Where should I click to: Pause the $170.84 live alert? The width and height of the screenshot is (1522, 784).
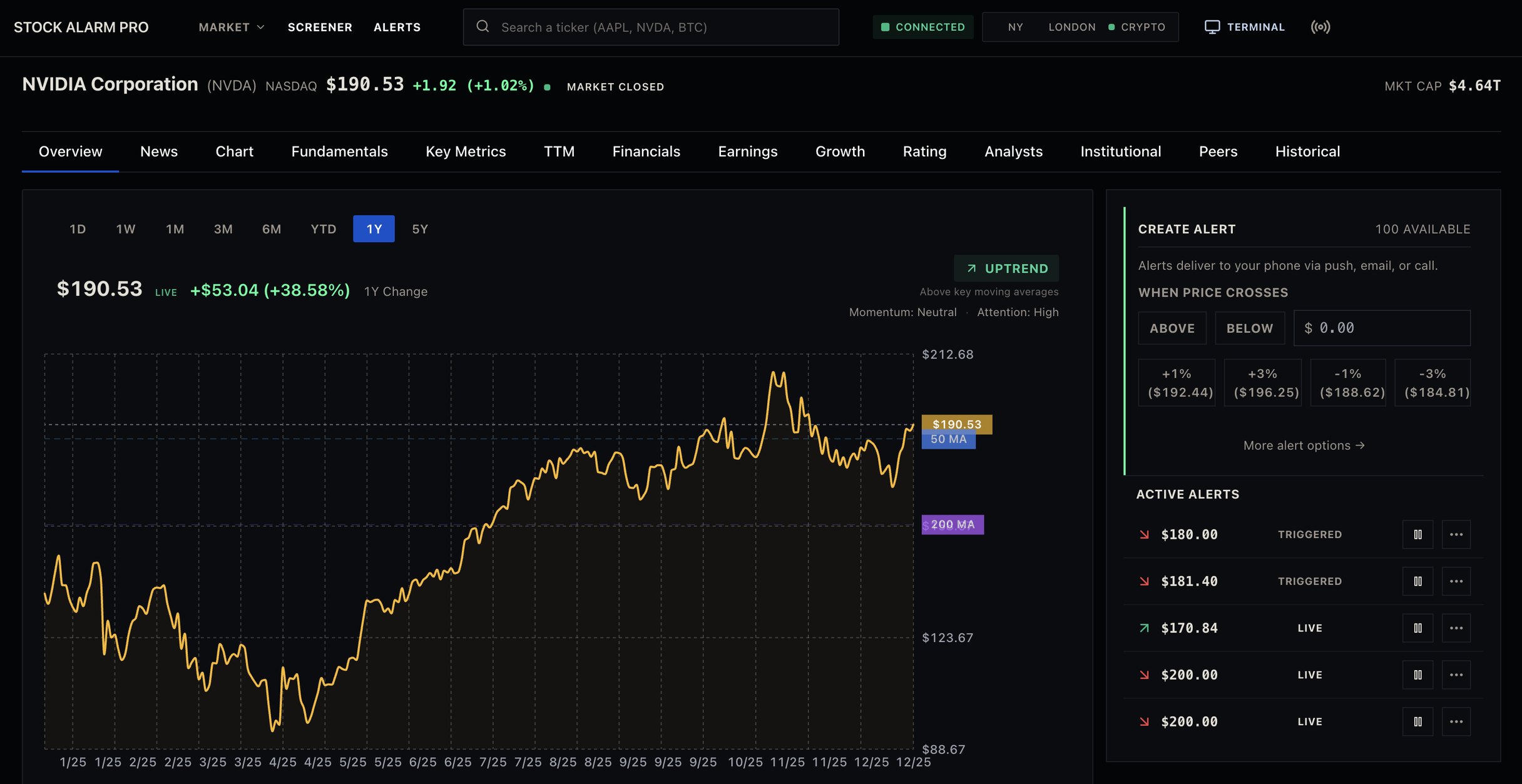tap(1417, 628)
